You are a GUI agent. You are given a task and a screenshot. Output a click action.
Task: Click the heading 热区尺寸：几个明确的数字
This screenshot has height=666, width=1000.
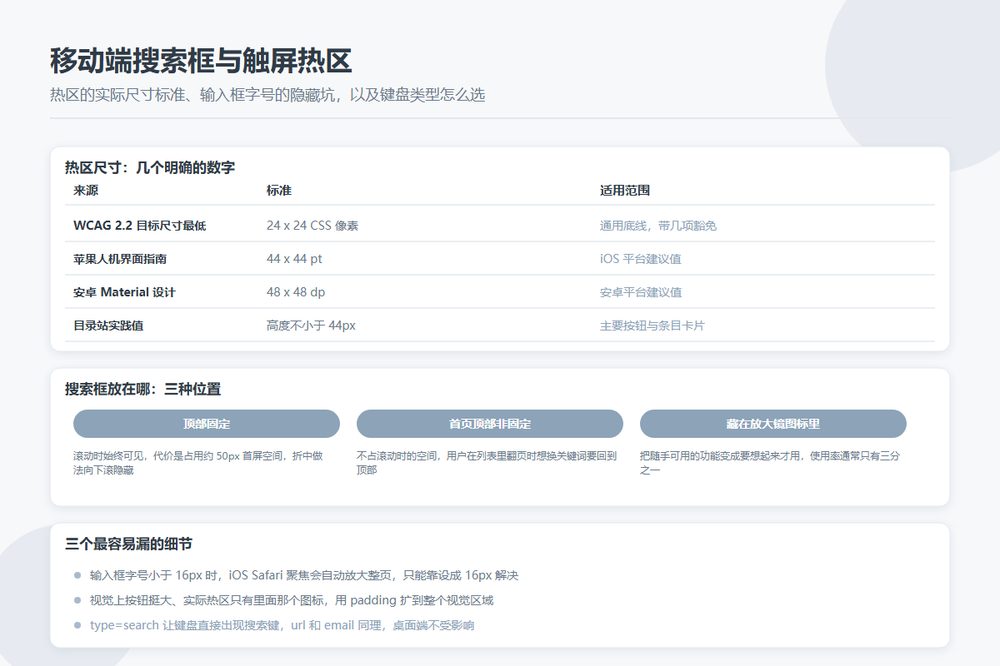point(150,168)
